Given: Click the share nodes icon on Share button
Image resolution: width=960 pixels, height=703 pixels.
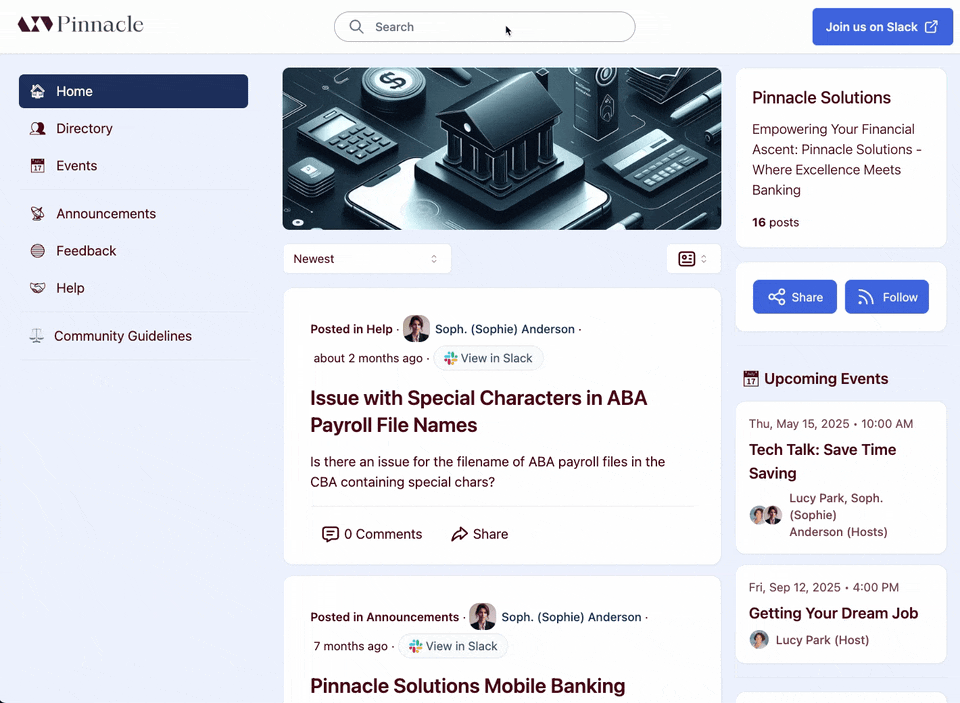Looking at the screenshot, I should [777, 297].
